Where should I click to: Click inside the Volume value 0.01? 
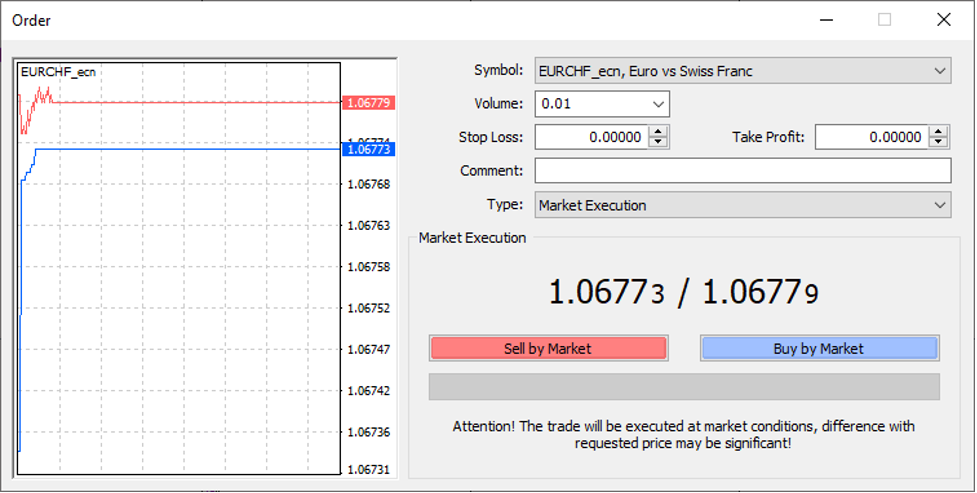pos(590,104)
